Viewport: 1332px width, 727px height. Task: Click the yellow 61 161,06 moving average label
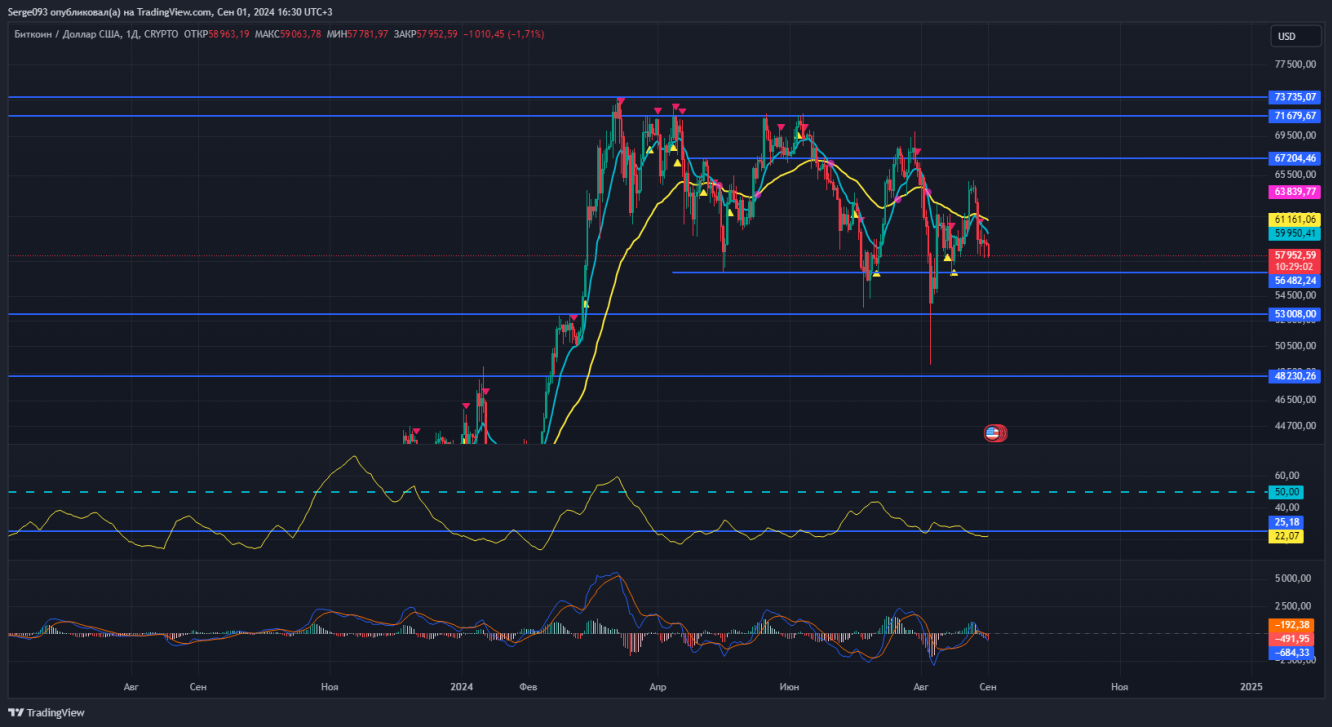click(1295, 219)
